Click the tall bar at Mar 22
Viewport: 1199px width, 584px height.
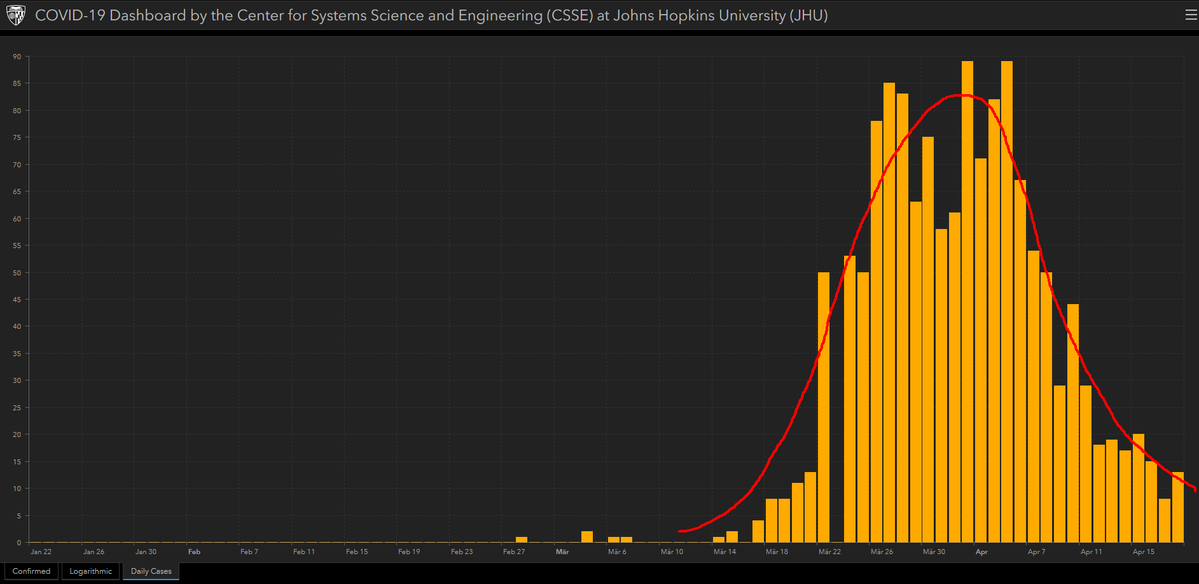pos(824,407)
